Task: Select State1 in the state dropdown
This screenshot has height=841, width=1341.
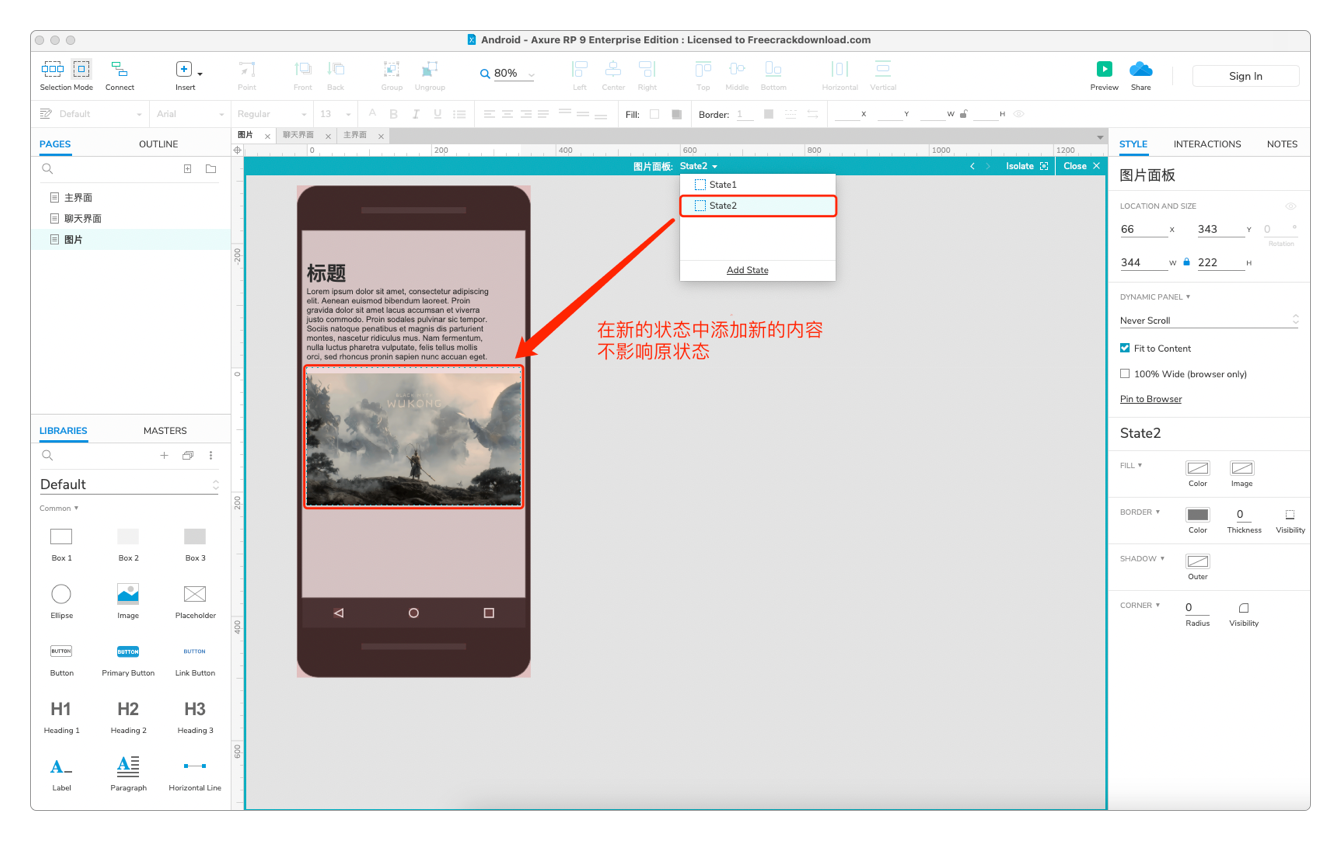Action: click(757, 185)
